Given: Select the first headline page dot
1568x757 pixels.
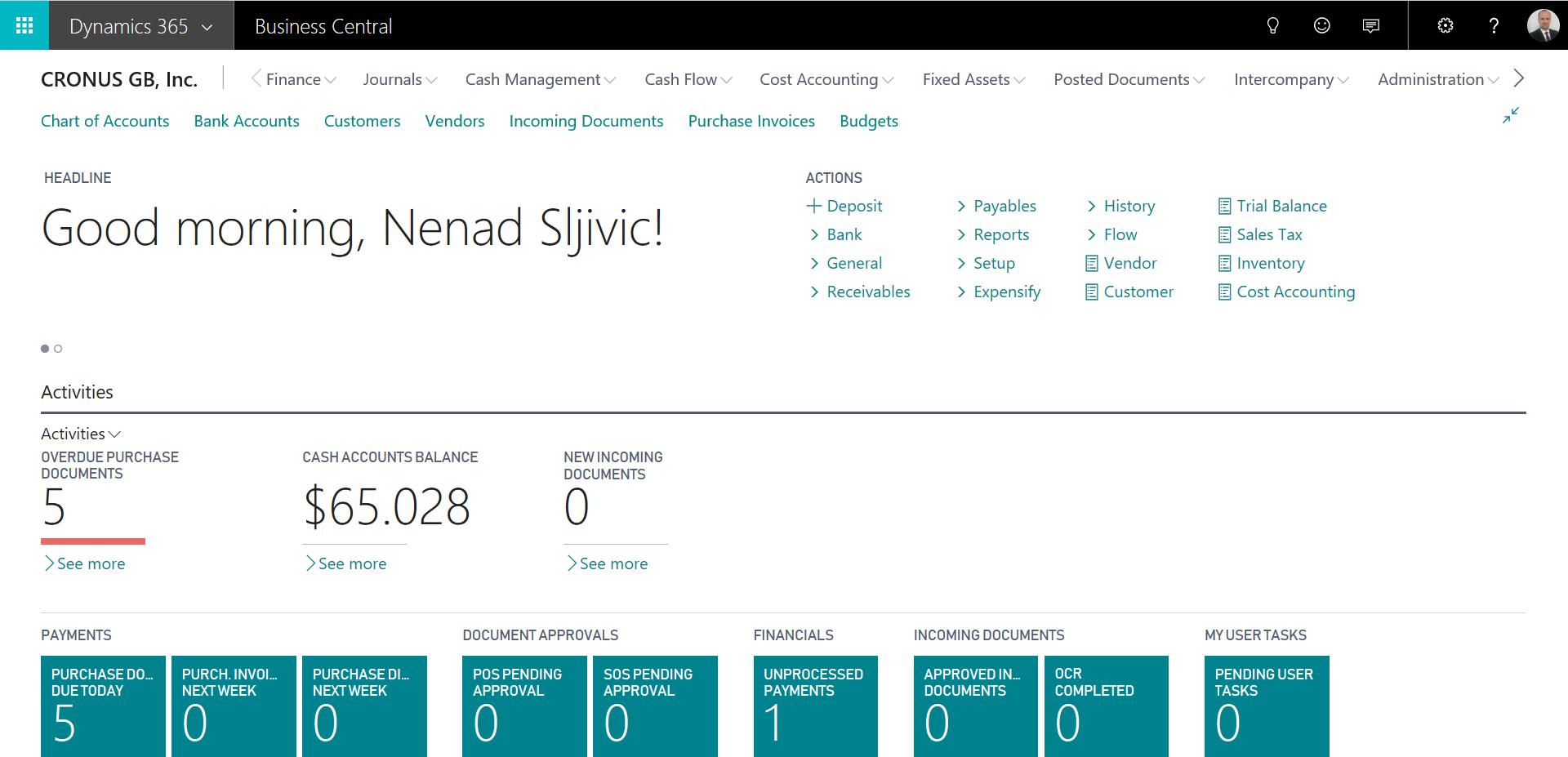Looking at the screenshot, I should pyautogui.click(x=45, y=349).
